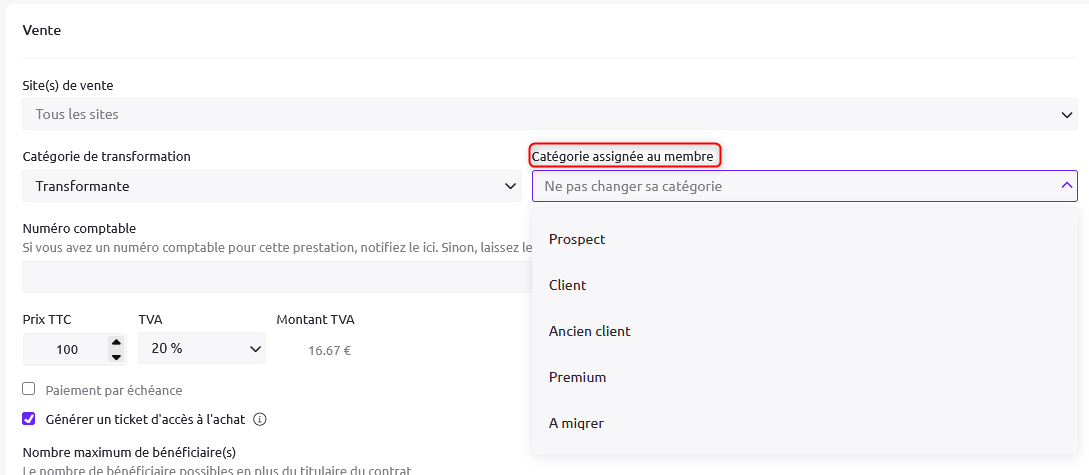Open the Site(s) de vente dropdown
The image size is (1089, 475).
550,114
